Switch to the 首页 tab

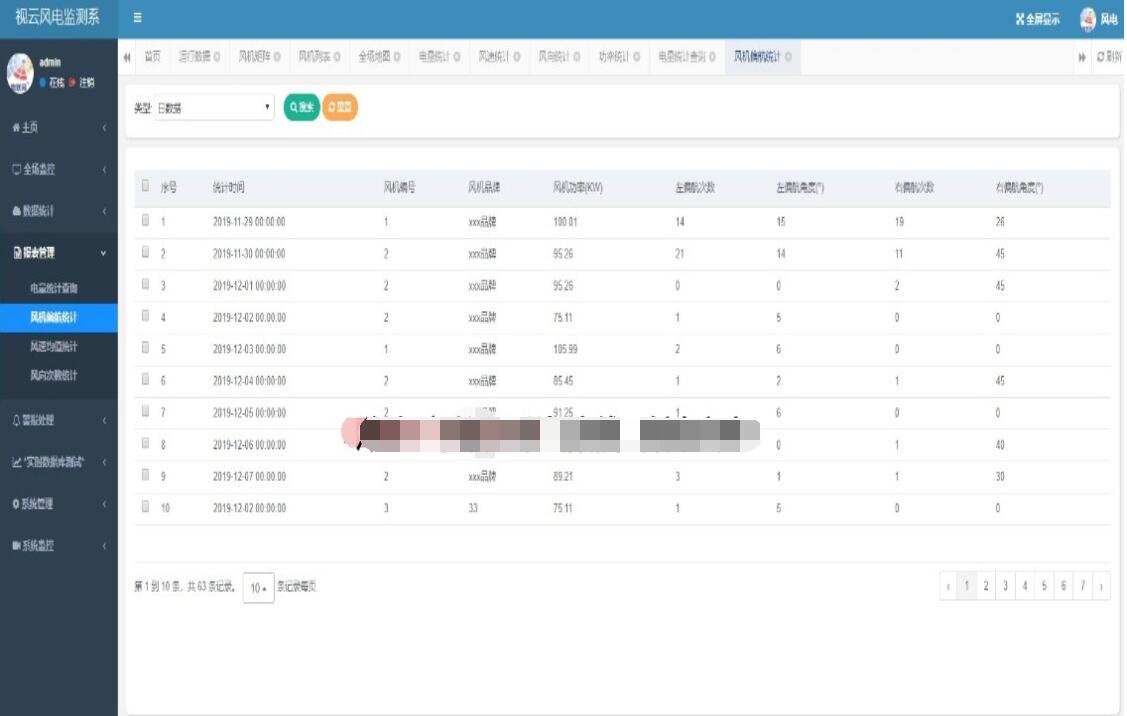coord(152,57)
